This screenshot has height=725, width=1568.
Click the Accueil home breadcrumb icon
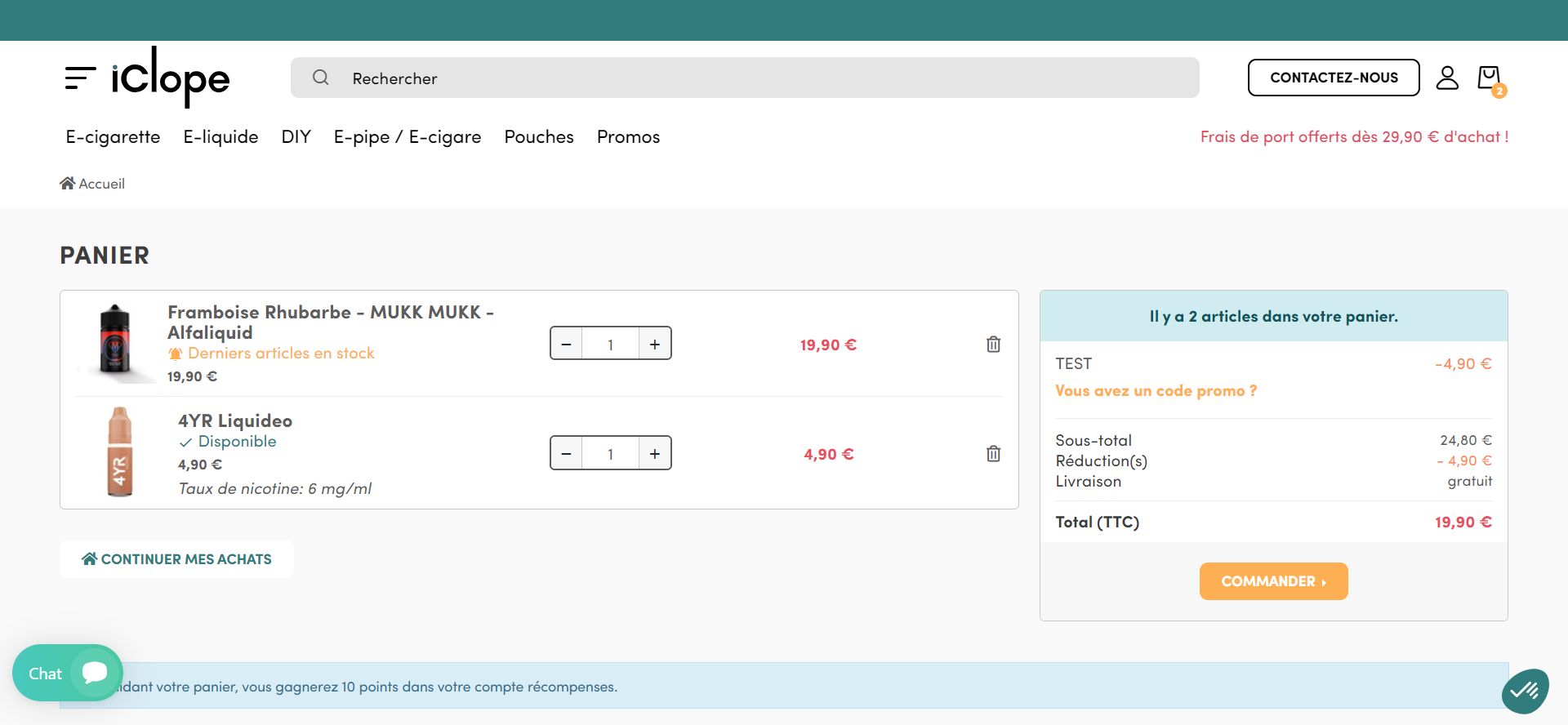click(67, 183)
